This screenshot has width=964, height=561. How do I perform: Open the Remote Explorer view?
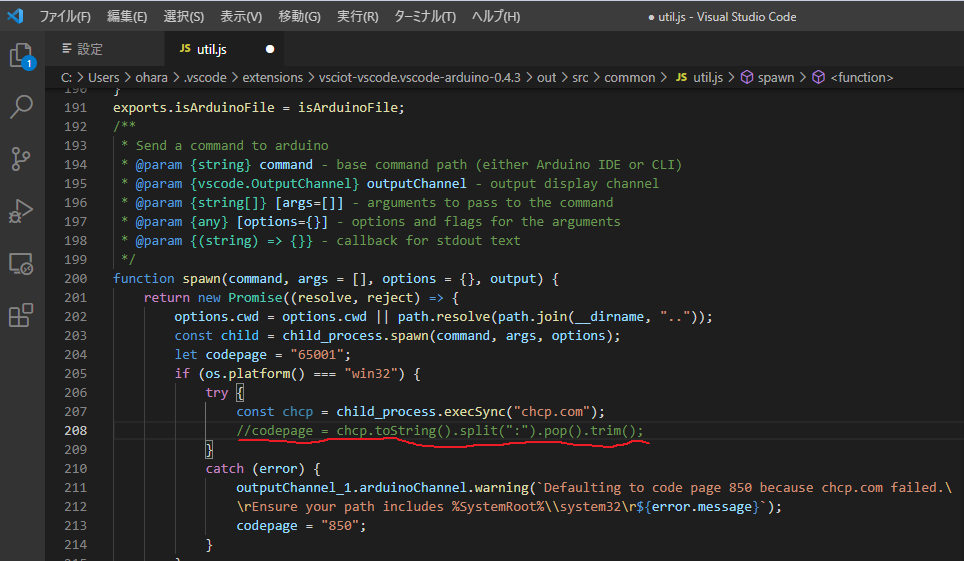(21, 264)
